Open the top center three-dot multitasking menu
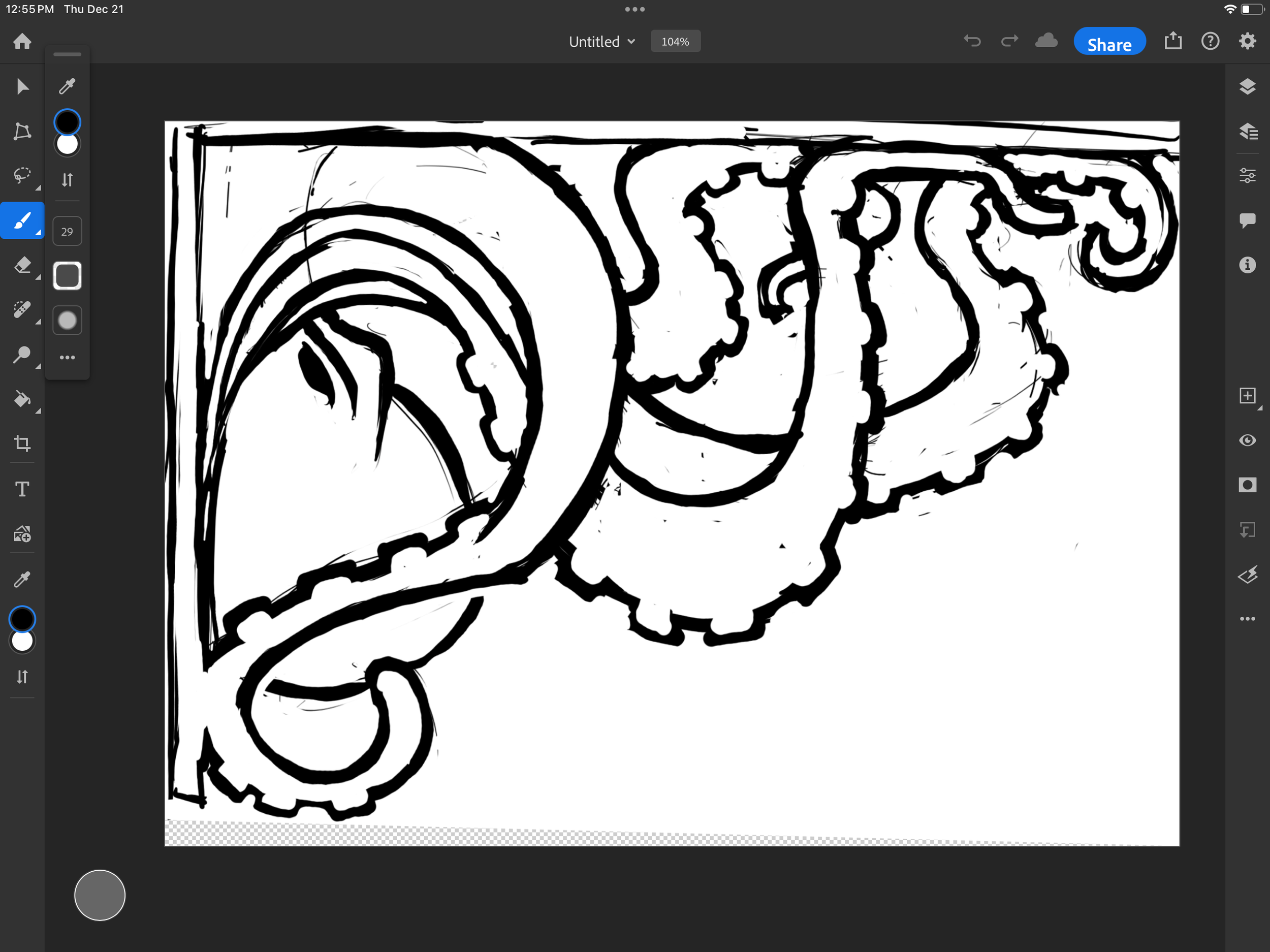Screen dimensions: 1270x952 tap(634, 9)
